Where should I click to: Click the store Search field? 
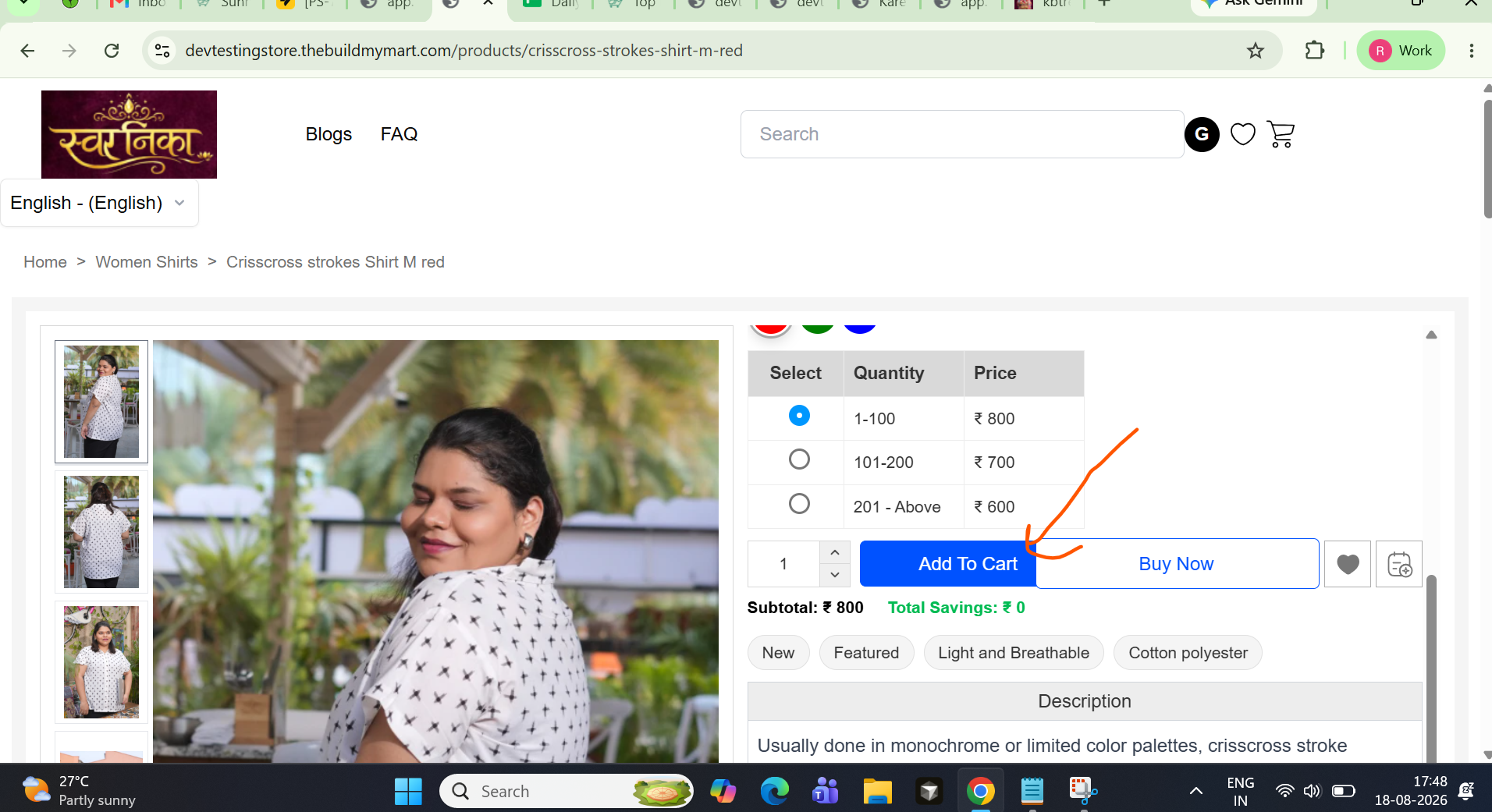click(962, 134)
